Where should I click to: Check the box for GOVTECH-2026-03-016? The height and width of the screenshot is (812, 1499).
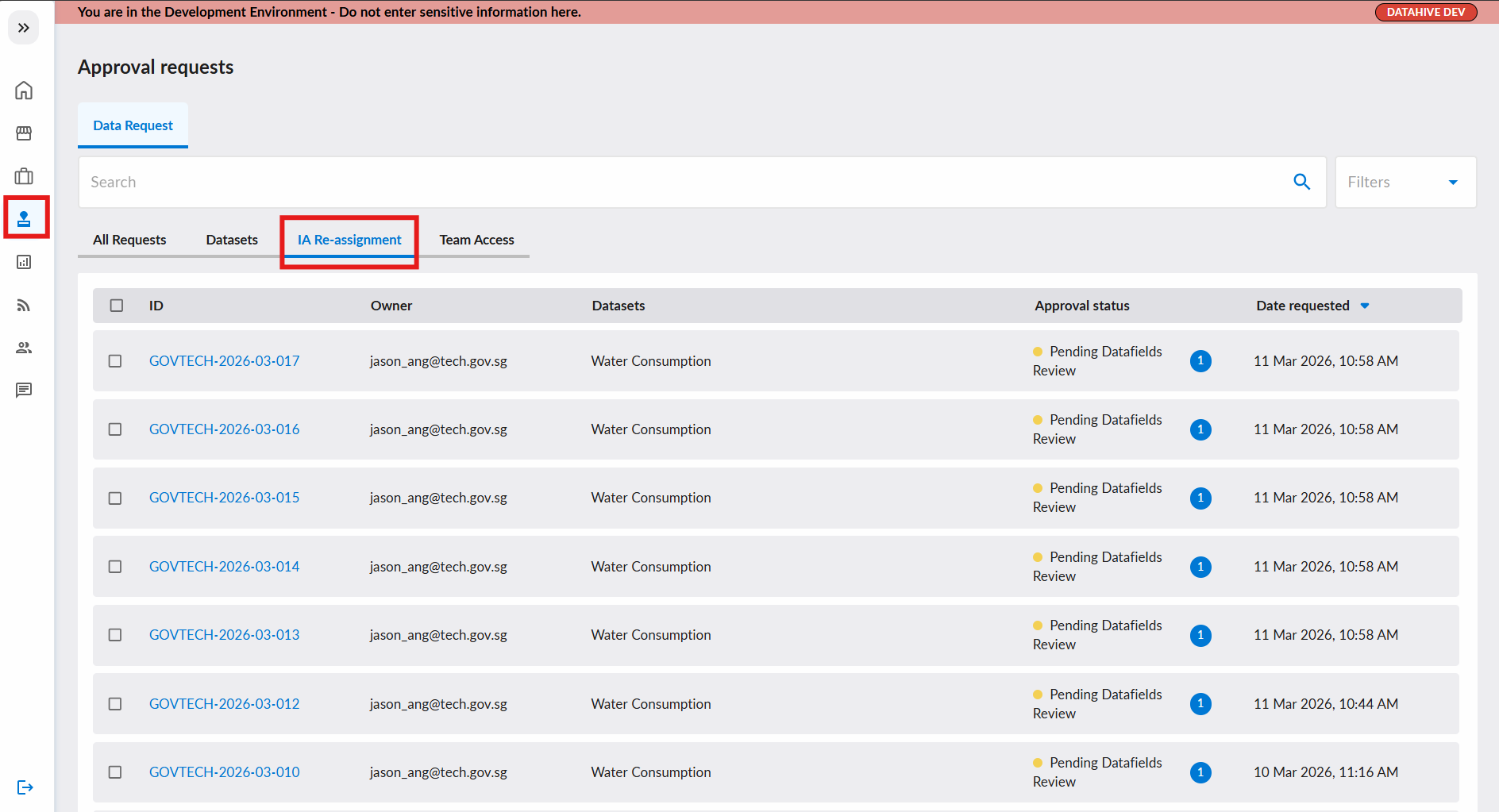tap(115, 429)
